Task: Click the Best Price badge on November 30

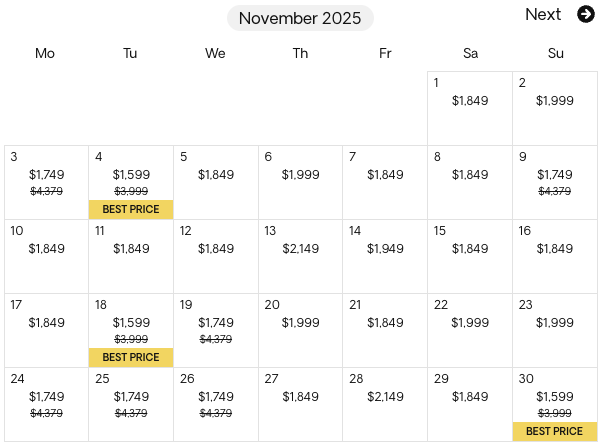Action: tap(554, 431)
